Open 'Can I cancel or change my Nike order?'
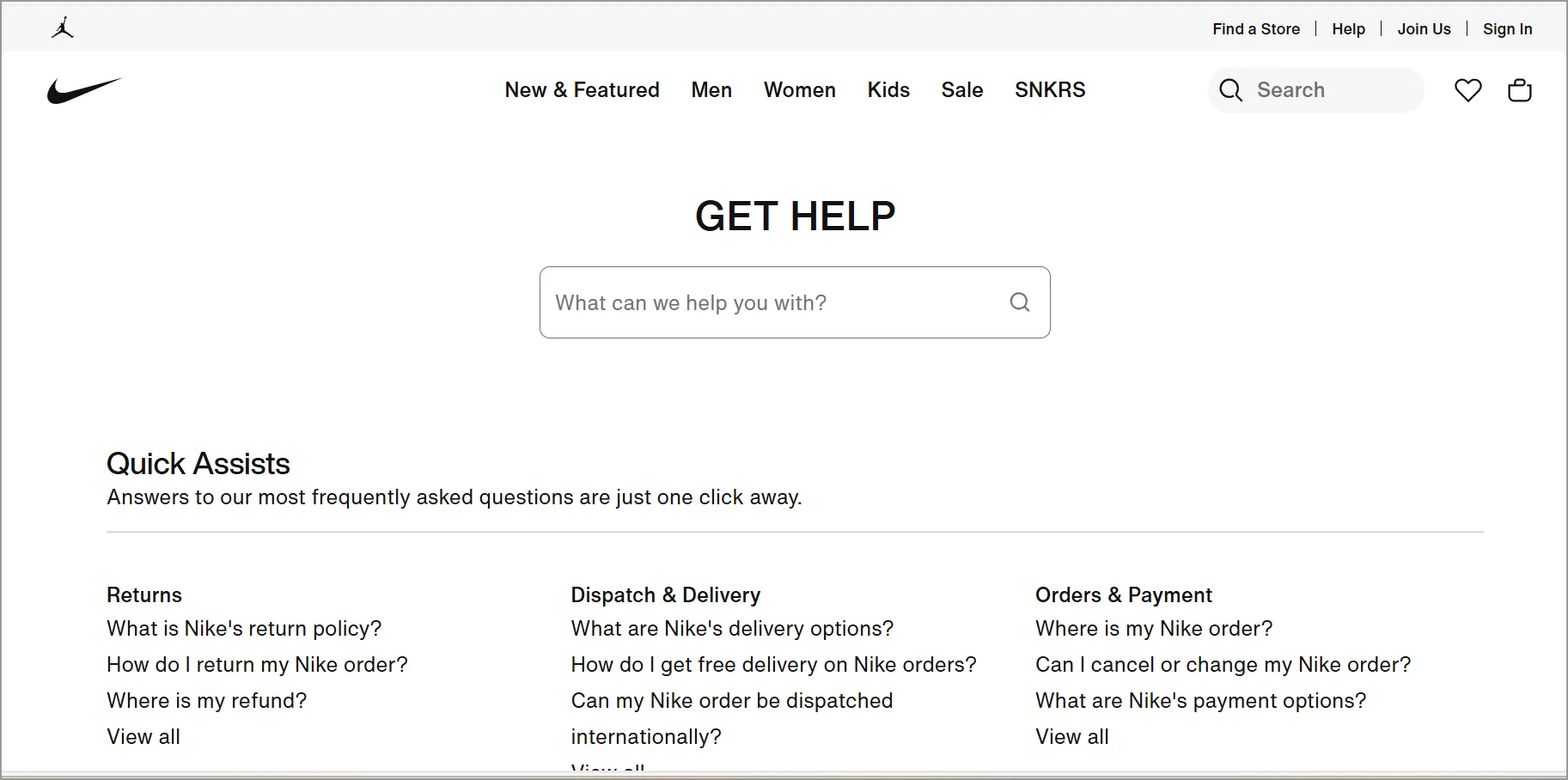 click(x=1223, y=665)
